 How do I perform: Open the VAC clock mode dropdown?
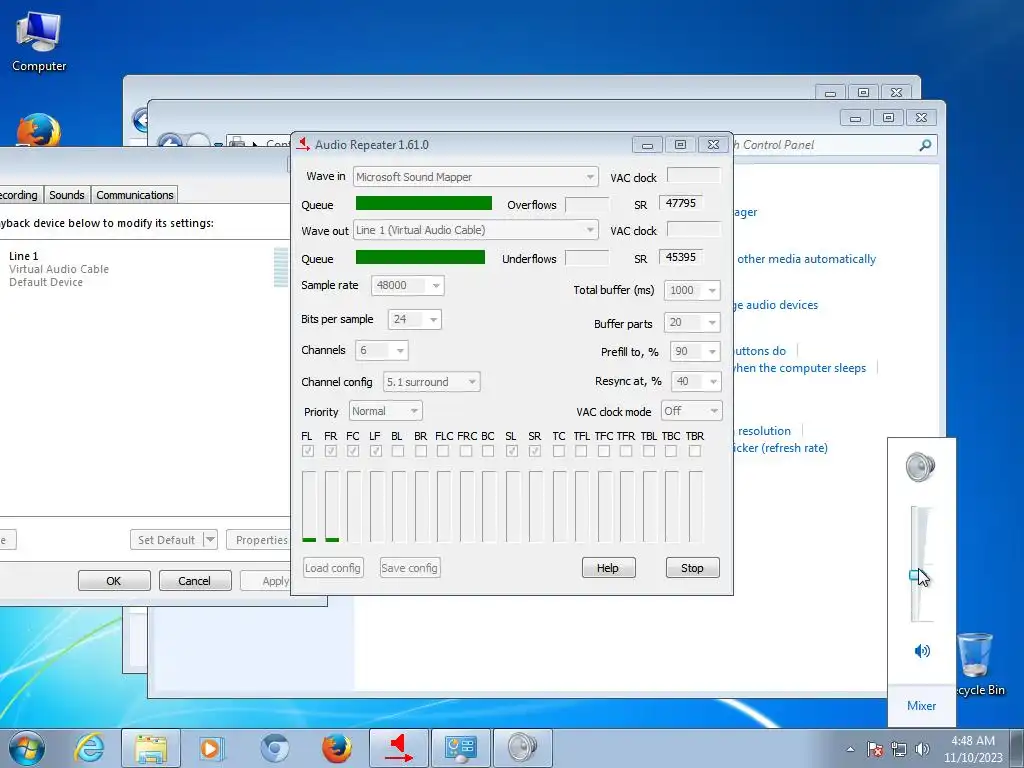pos(692,411)
